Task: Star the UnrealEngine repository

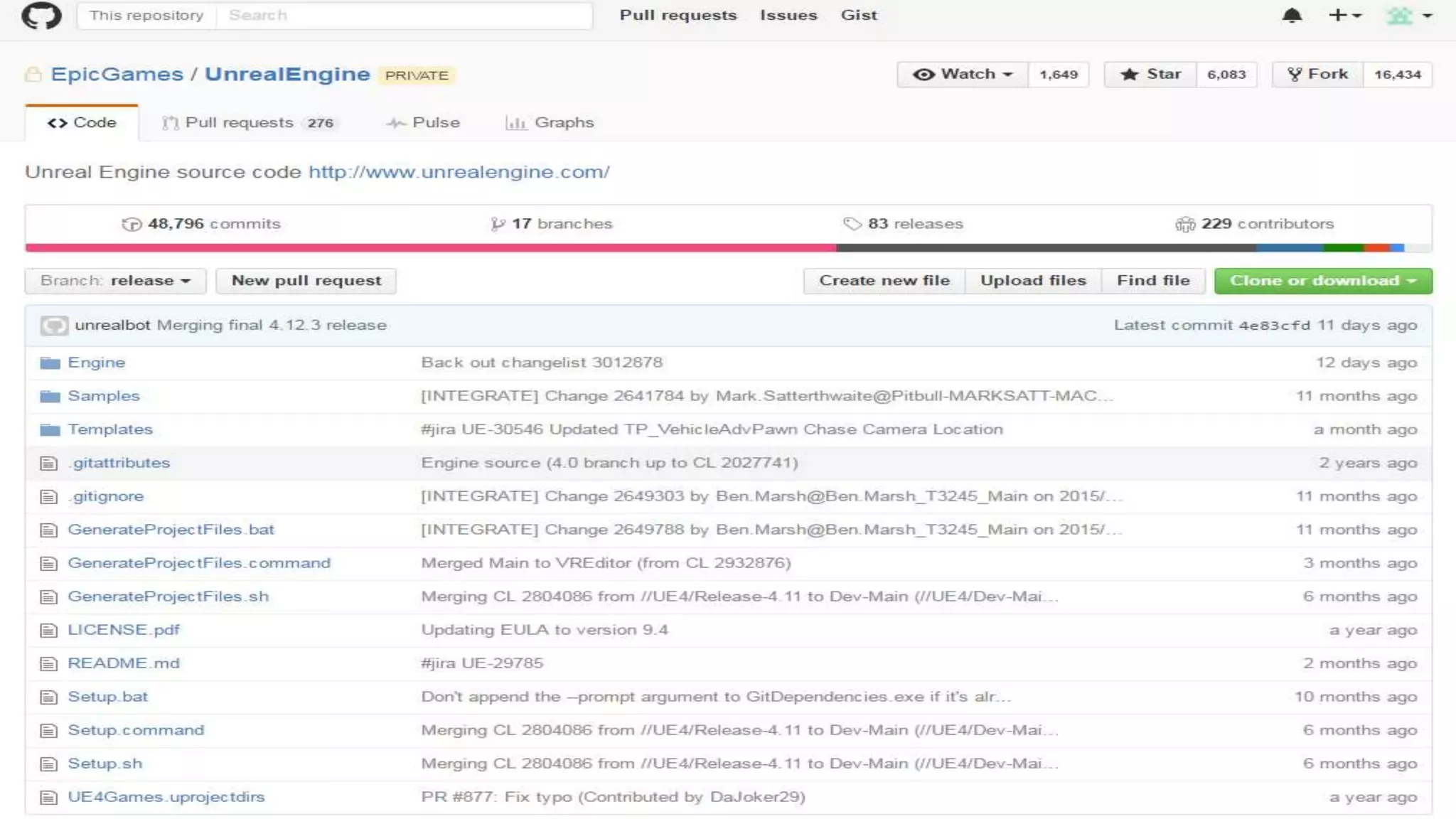Action: point(1150,75)
